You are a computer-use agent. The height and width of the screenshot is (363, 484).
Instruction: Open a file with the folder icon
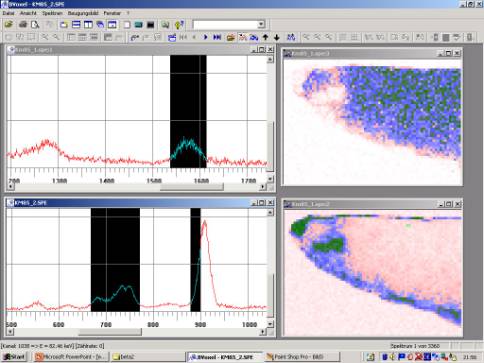click(9, 25)
